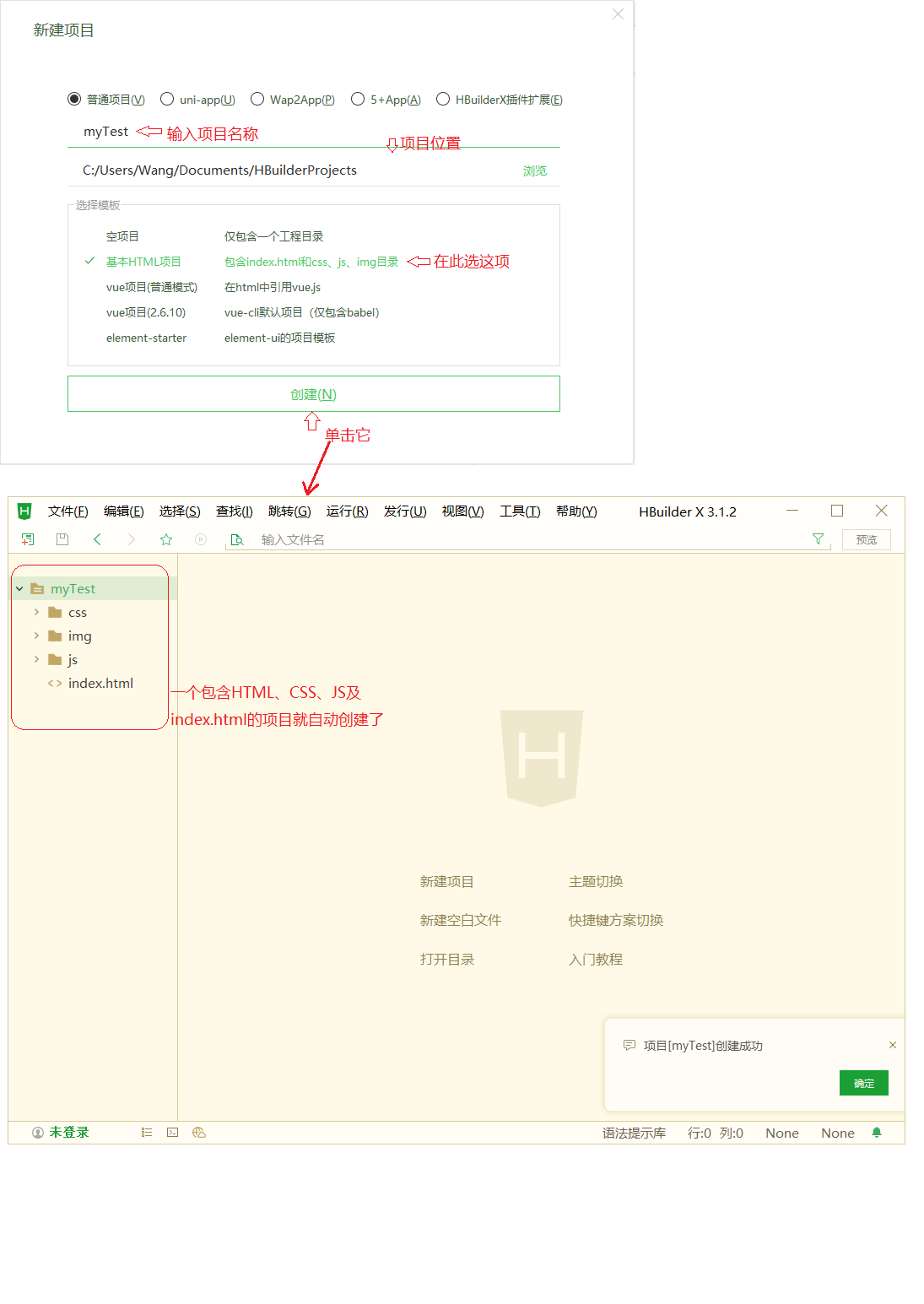Viewport: 924px width, 1304px height.
Task: Select the 空项目 template row
Action: (x=314, y=236)
